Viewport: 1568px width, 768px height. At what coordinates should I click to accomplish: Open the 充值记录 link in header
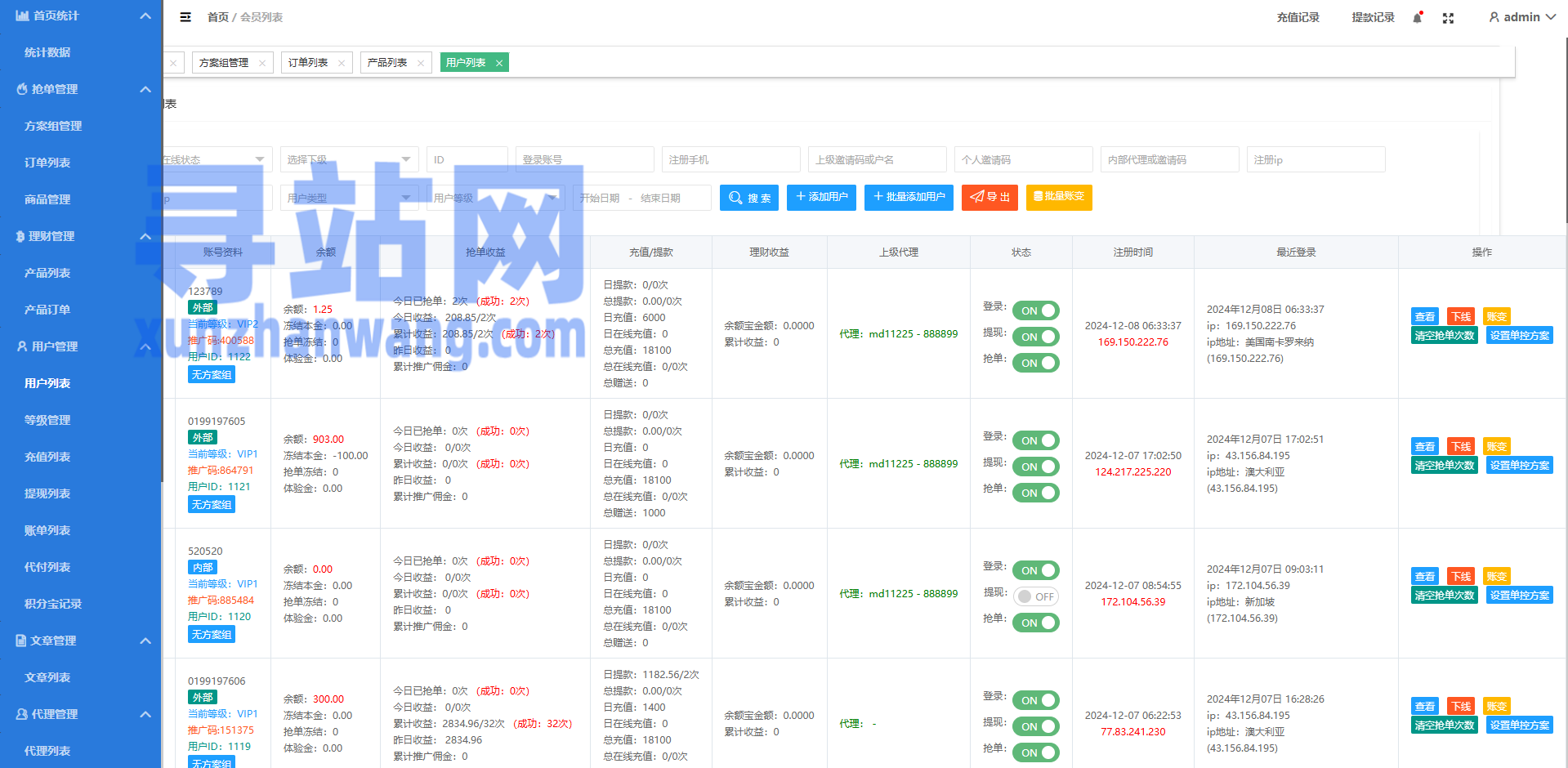tap(1298, 17)
